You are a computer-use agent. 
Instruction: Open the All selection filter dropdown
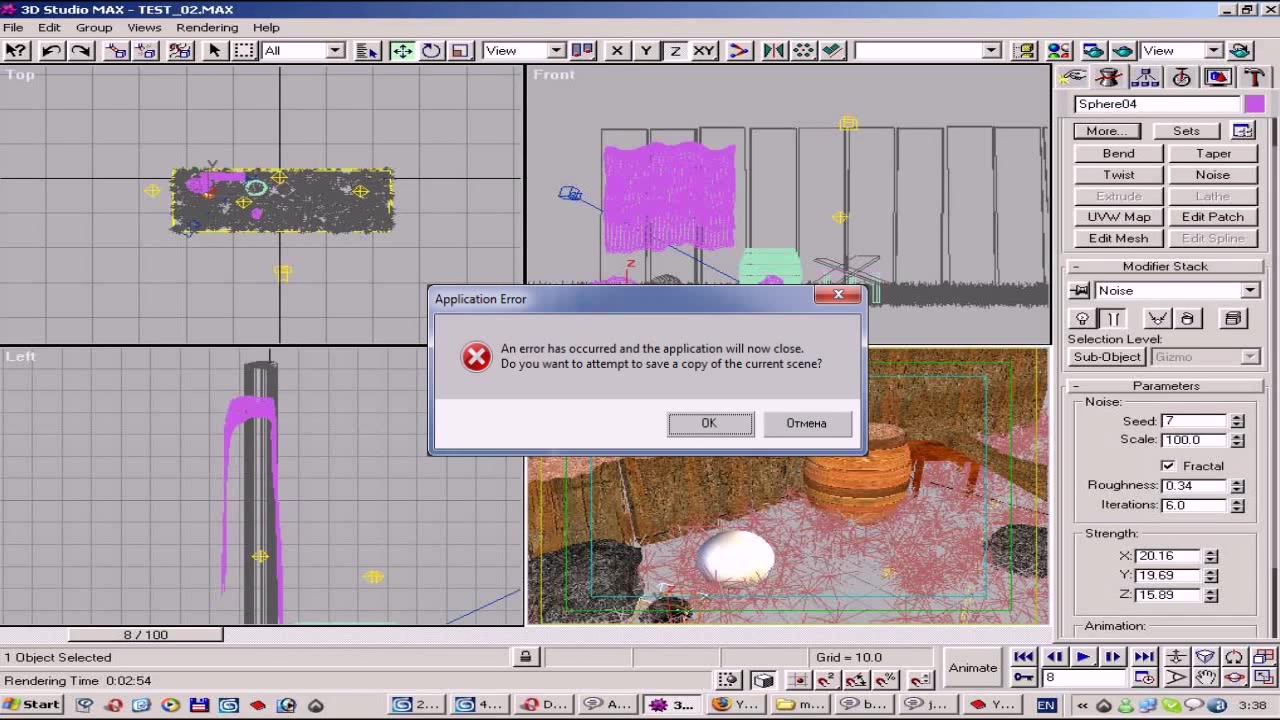335,51
